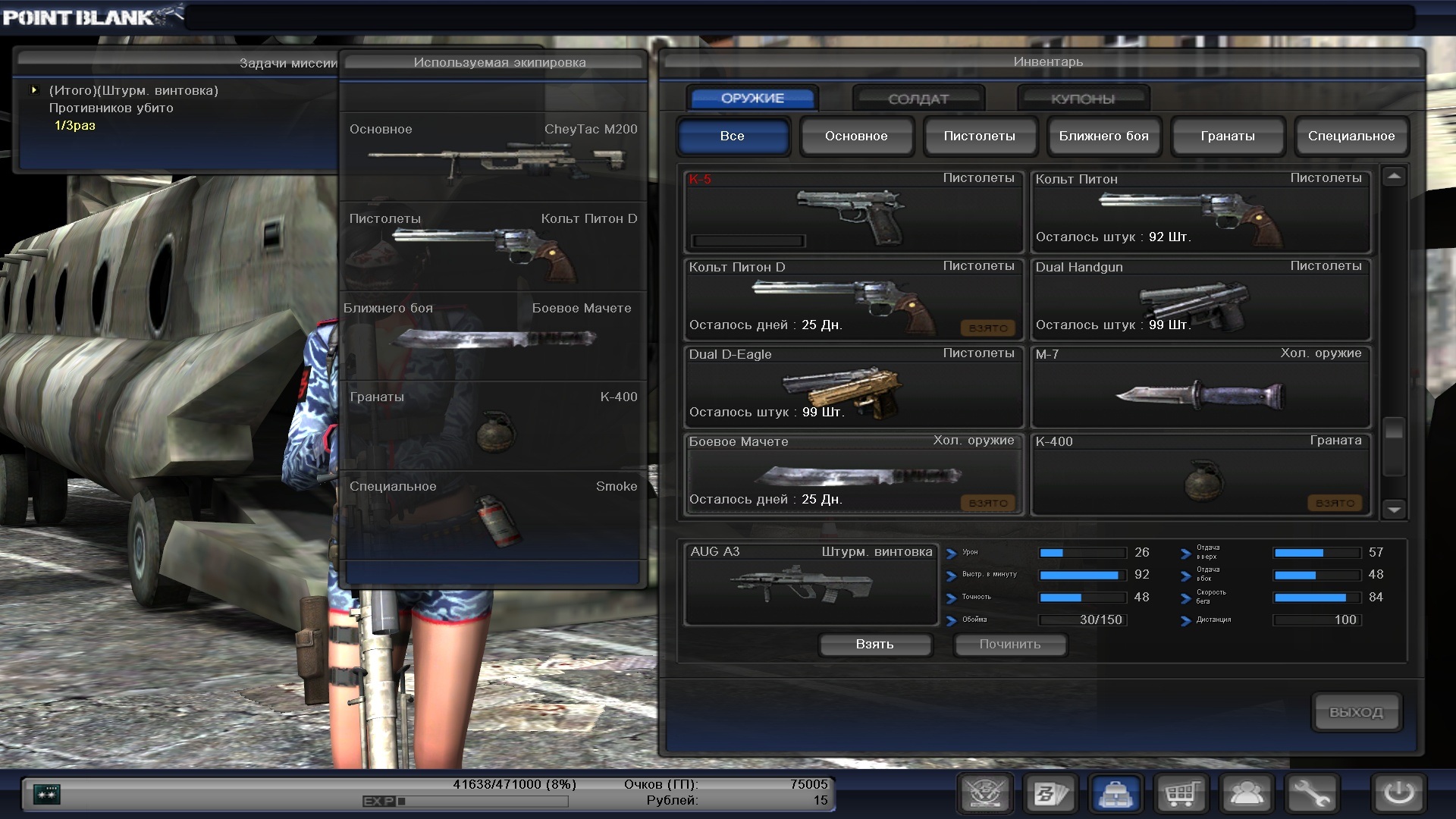Click the Очков (ГП) 75005 value
Screen dimensions: 1456x819
click(808, 784)
